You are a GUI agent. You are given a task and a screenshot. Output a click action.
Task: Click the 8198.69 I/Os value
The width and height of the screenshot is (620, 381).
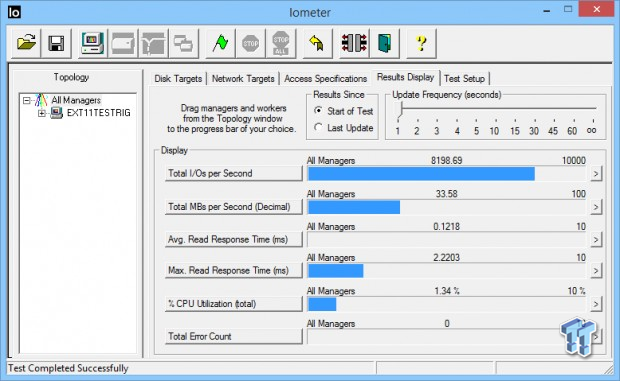(x=446, y=160)
